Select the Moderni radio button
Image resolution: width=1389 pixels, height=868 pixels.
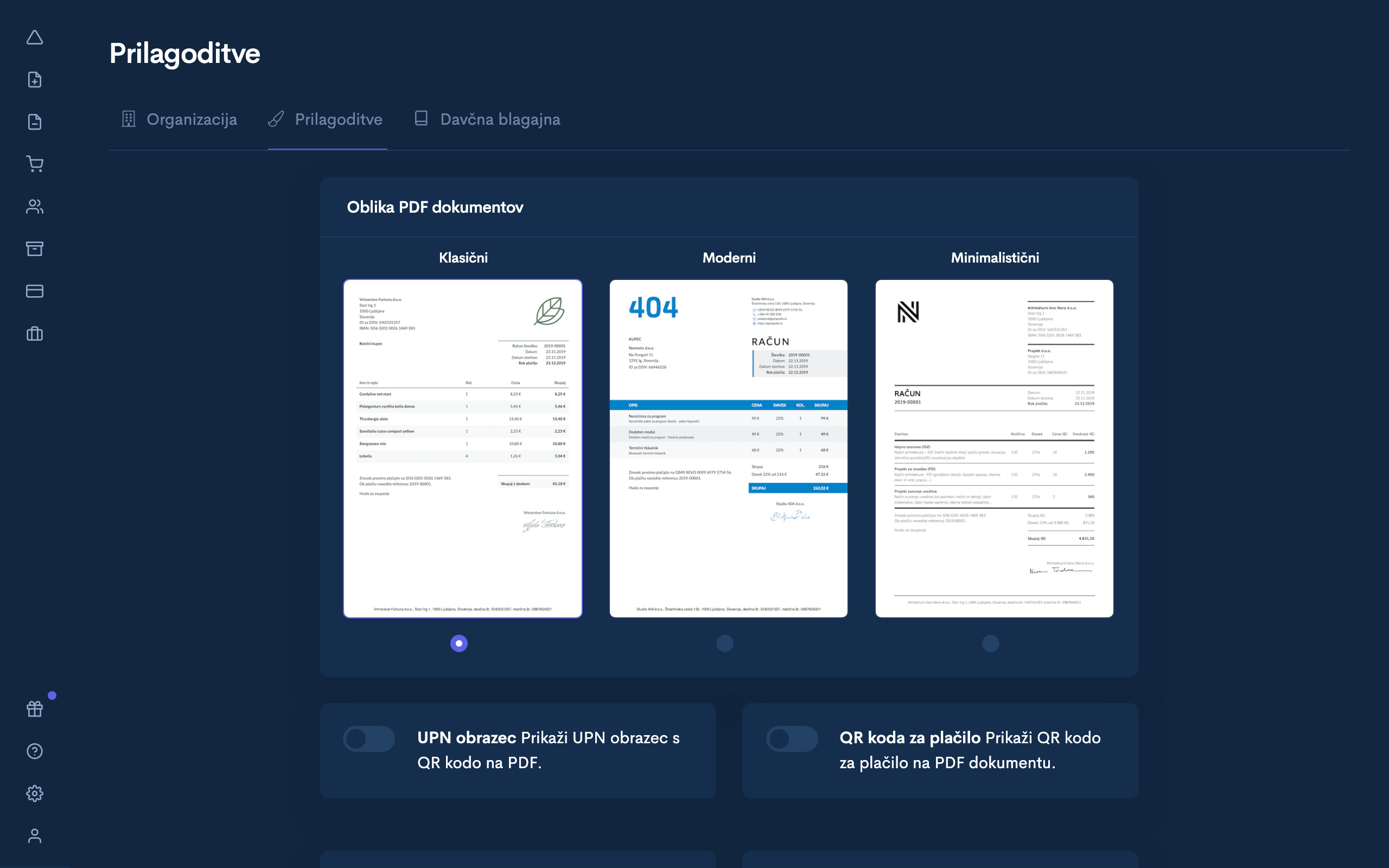[x=725, y=643]
